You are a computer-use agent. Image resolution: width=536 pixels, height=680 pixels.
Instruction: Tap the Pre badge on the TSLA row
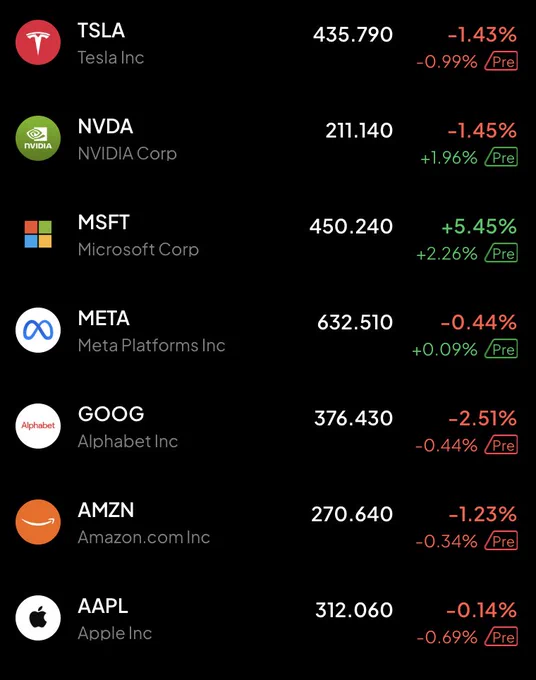[501, 62]
